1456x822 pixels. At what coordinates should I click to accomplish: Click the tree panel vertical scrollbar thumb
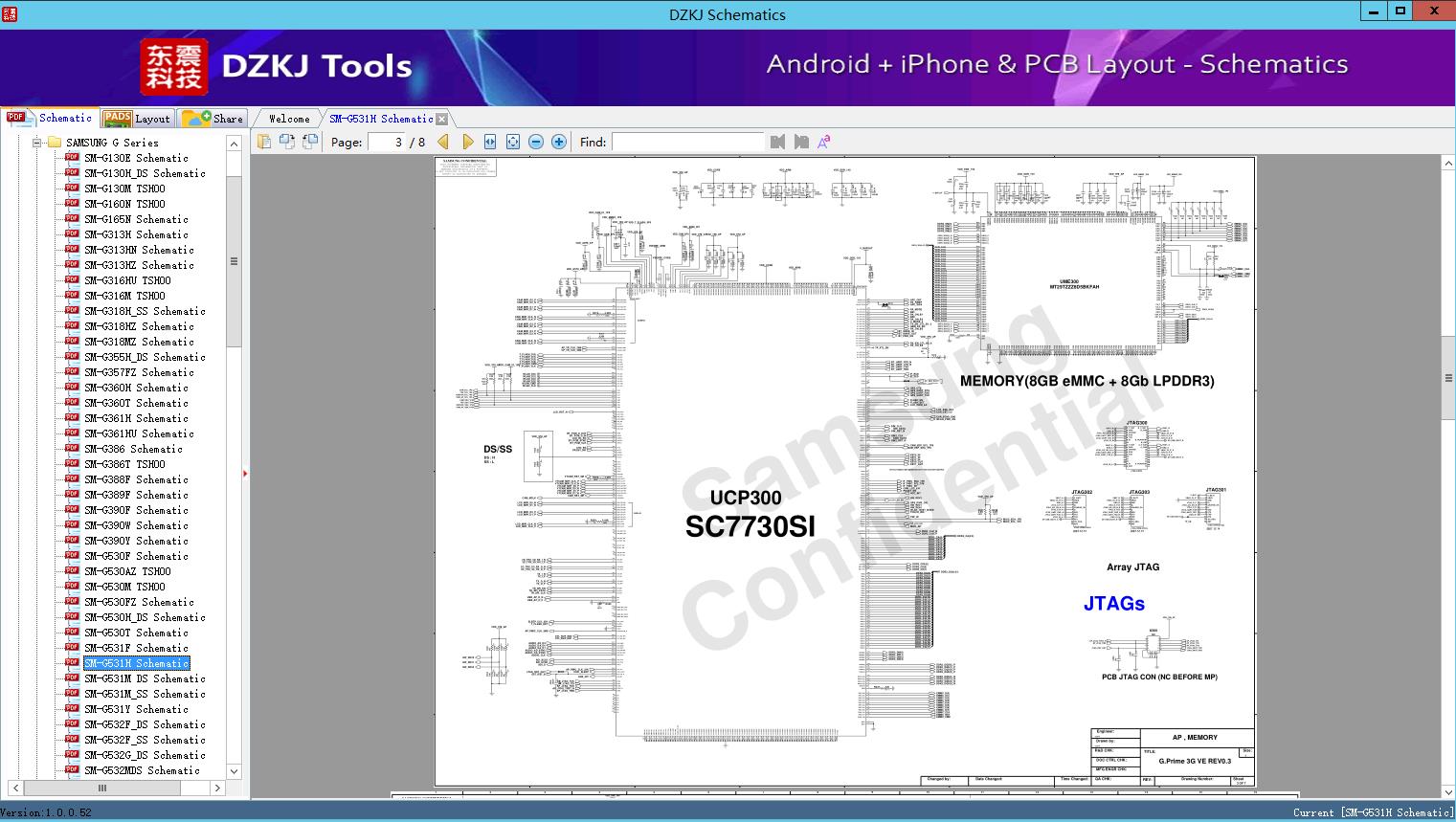(234, 261)
